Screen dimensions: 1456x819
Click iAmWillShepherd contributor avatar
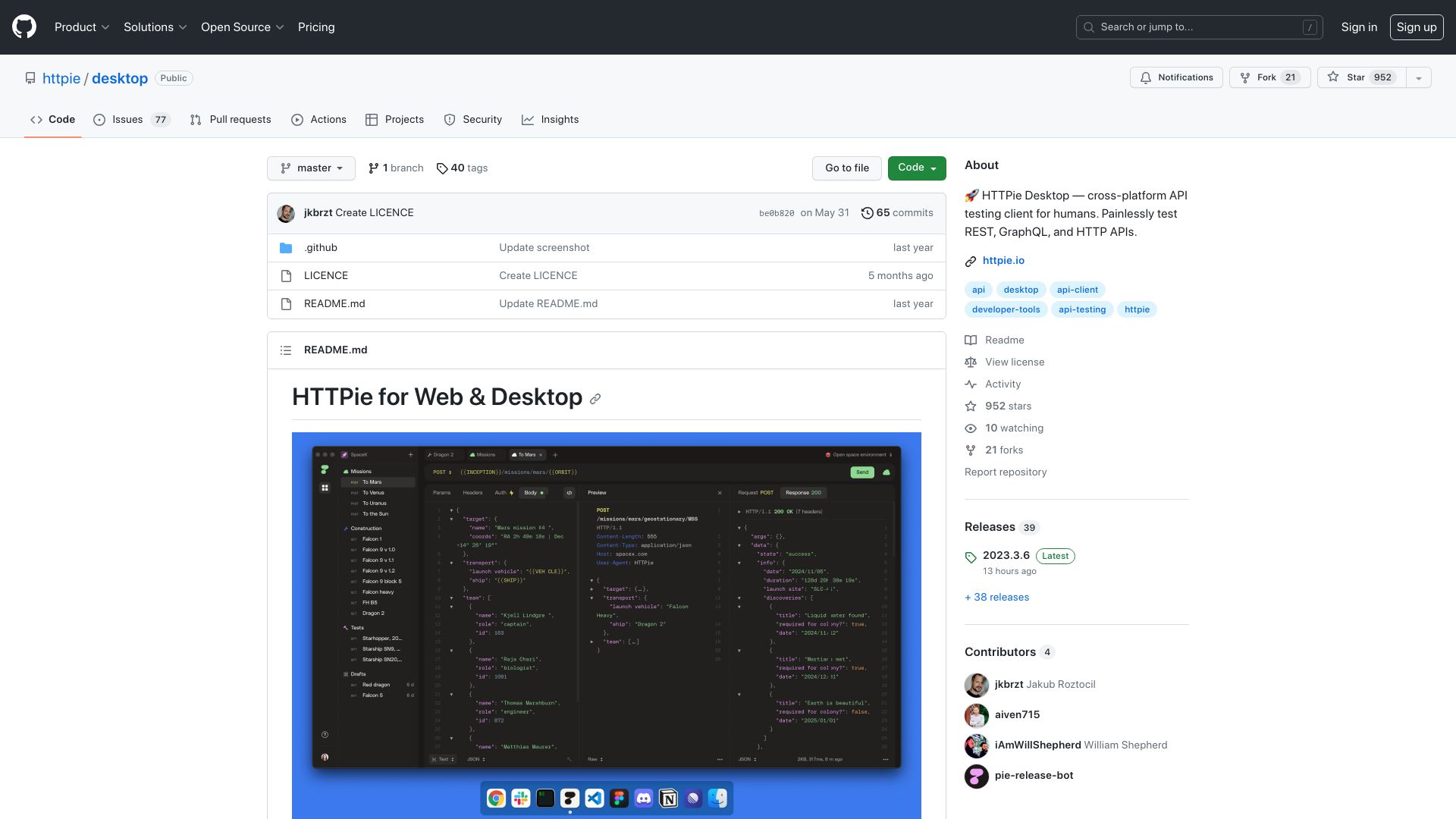977,745
